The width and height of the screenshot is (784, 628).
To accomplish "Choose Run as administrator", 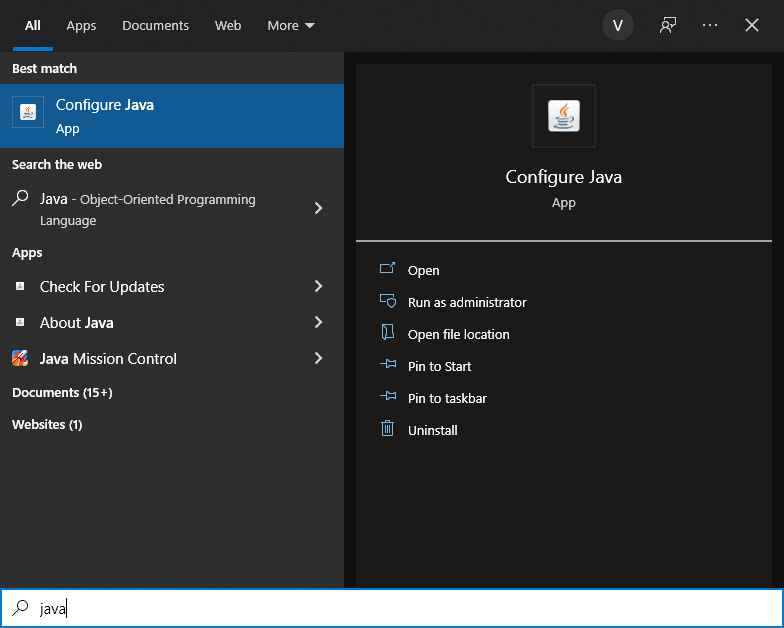I will pyautogui.click(x=467, y=302).
